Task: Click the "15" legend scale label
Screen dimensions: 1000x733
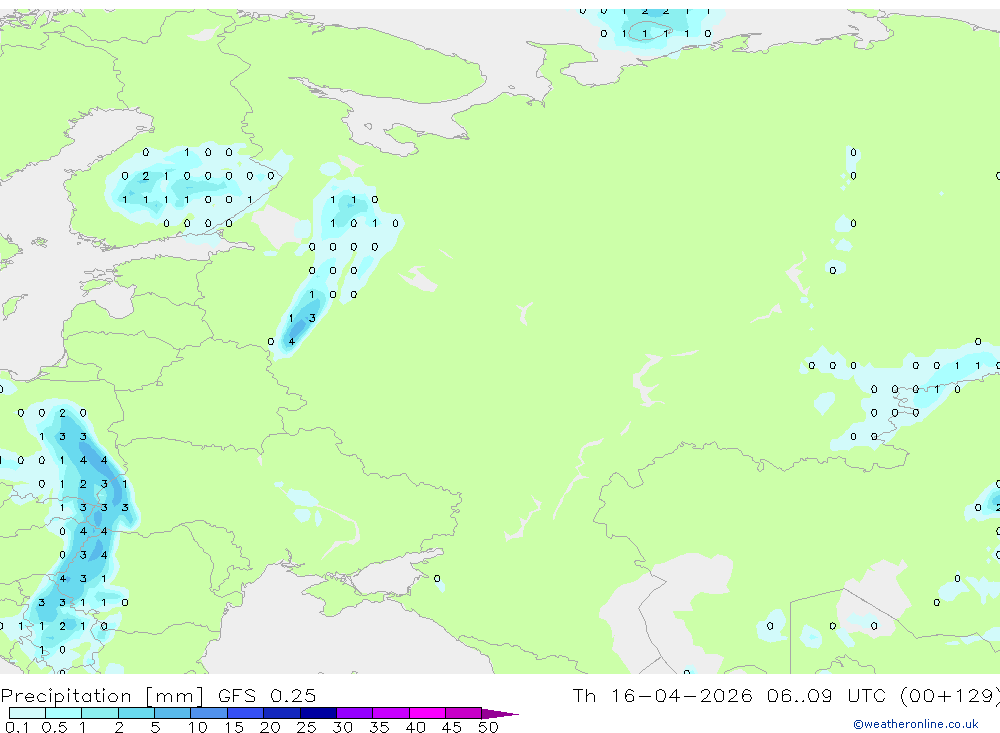Action: tap(234, 727)
